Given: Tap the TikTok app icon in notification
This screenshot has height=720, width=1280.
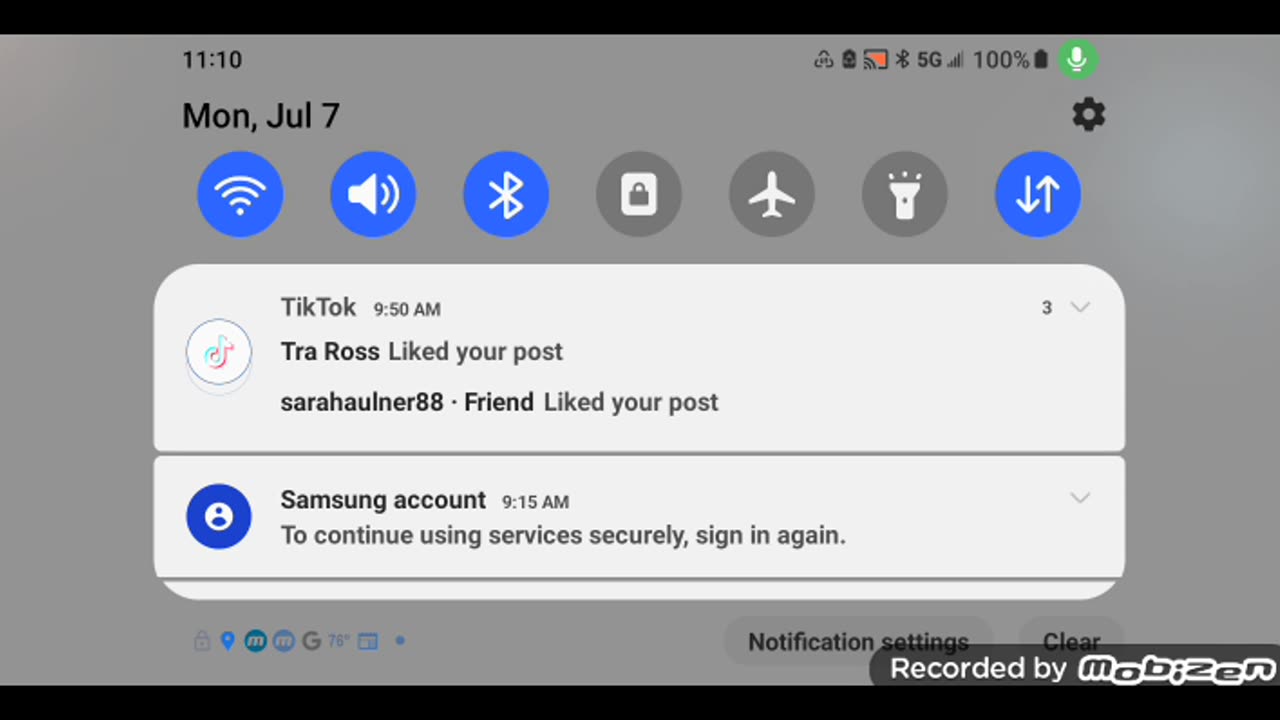Looking at the screenshot, I should coord(219,352).
